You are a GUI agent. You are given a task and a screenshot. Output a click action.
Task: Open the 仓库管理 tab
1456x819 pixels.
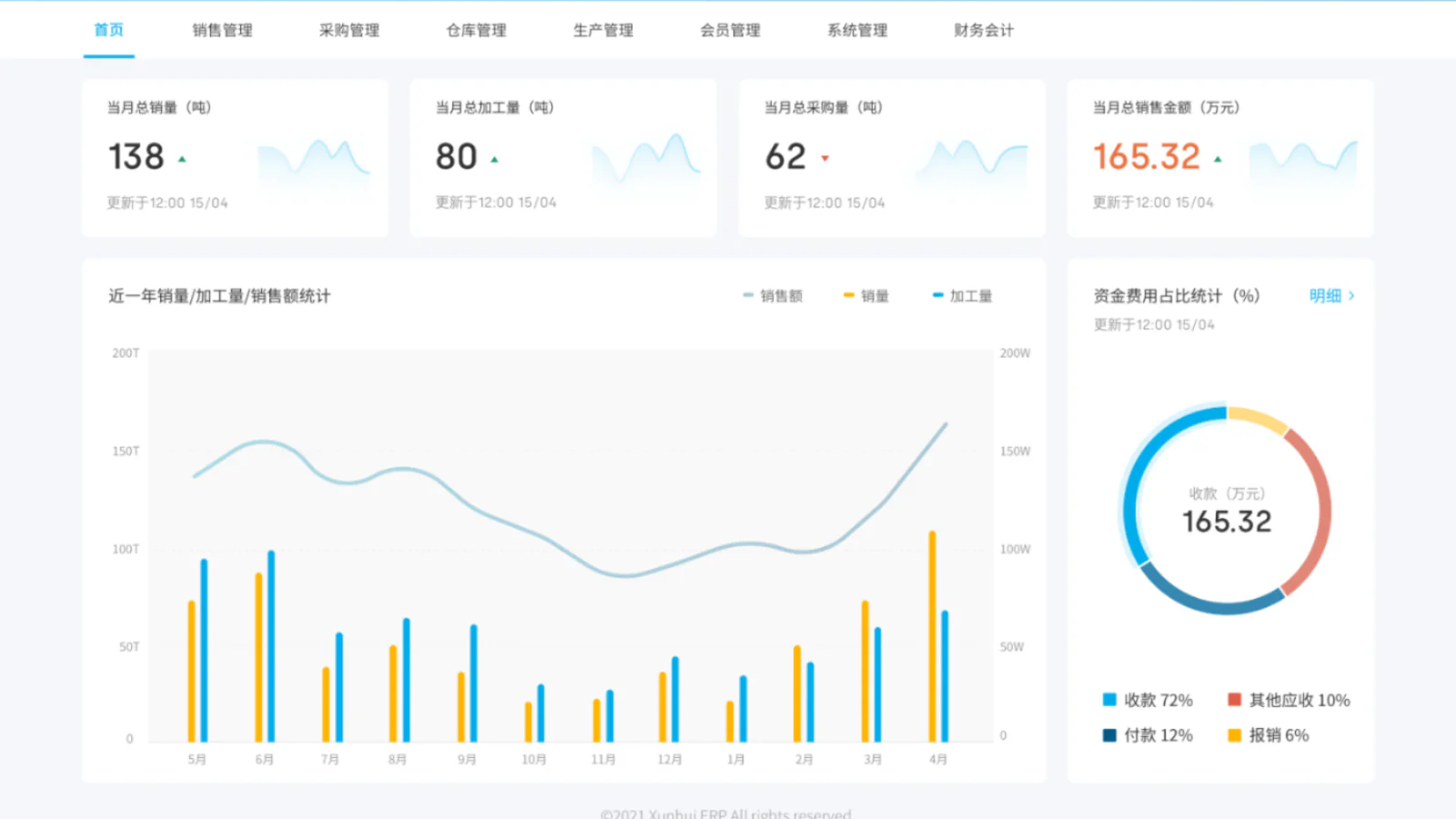click(476, 30)
